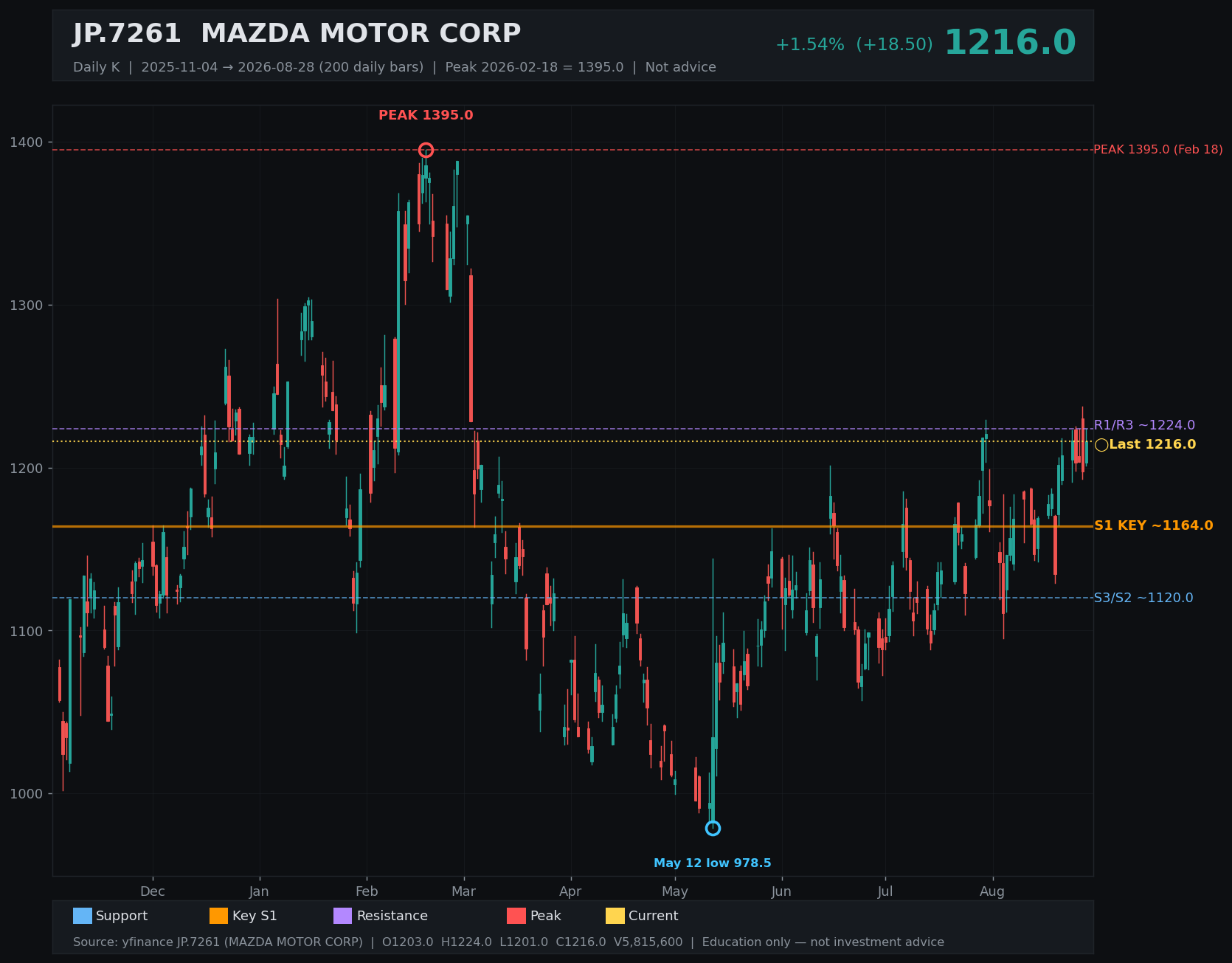The height and width of the screenshot is (963, 1232).
Task: Click the 1200 value on the price axis
Action: click(27, 469)
